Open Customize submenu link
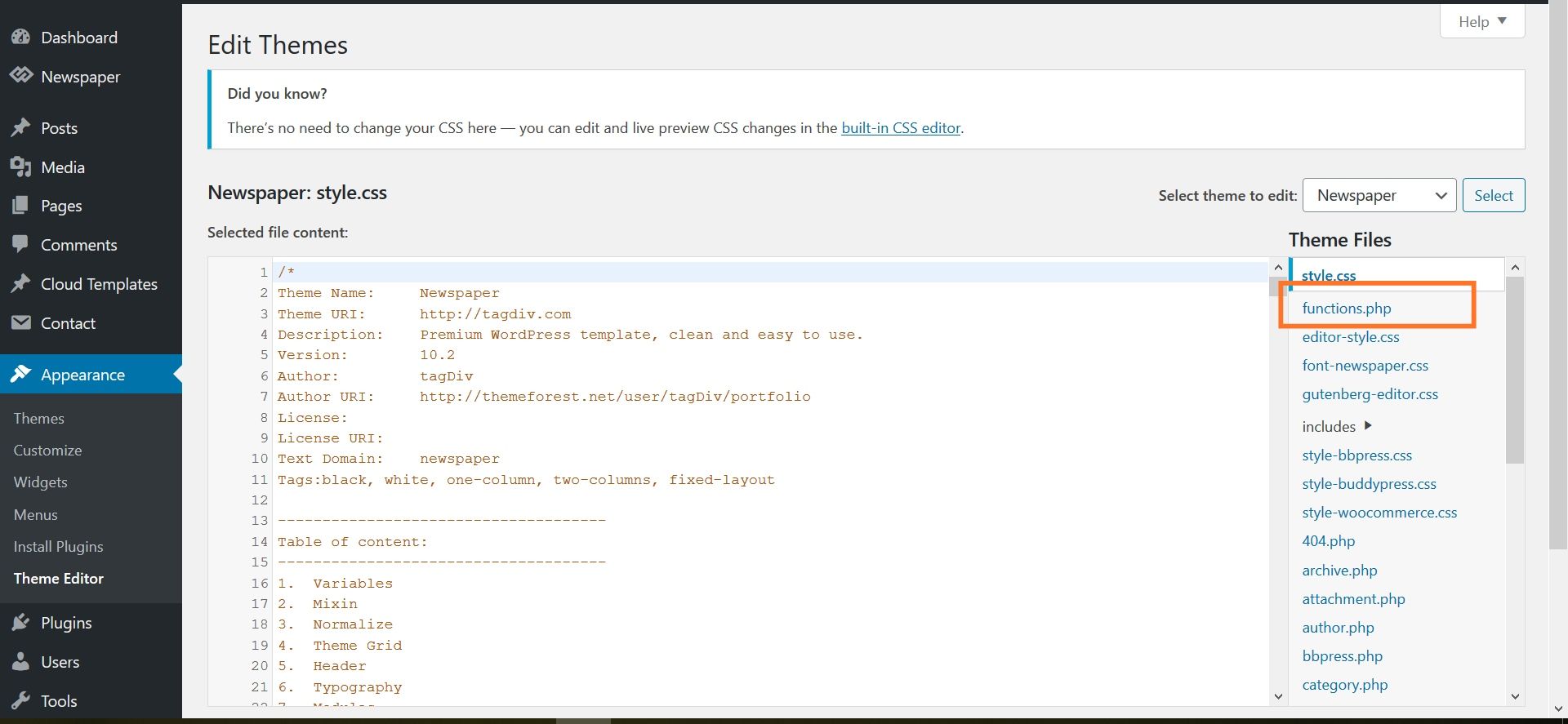The image size is (1568, 724). click(47, 450)
